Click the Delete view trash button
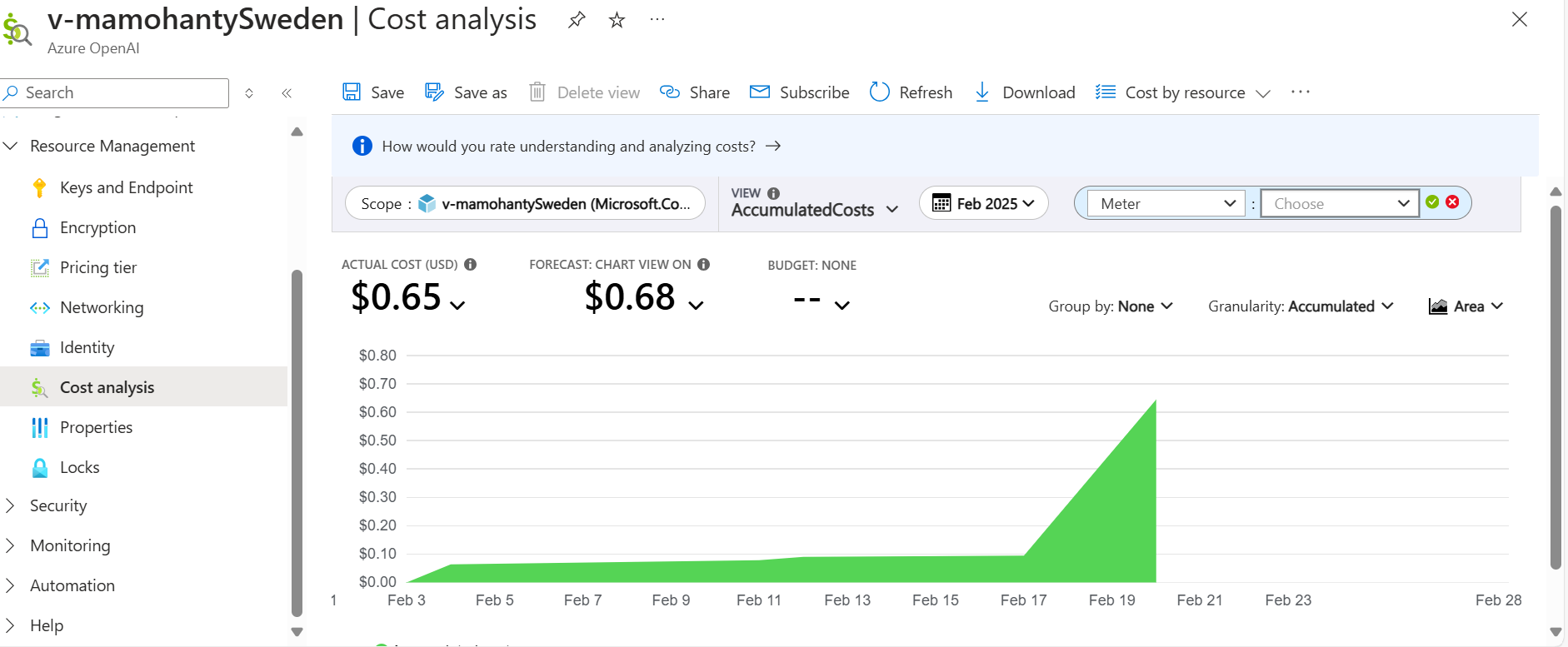 (584, 92)
